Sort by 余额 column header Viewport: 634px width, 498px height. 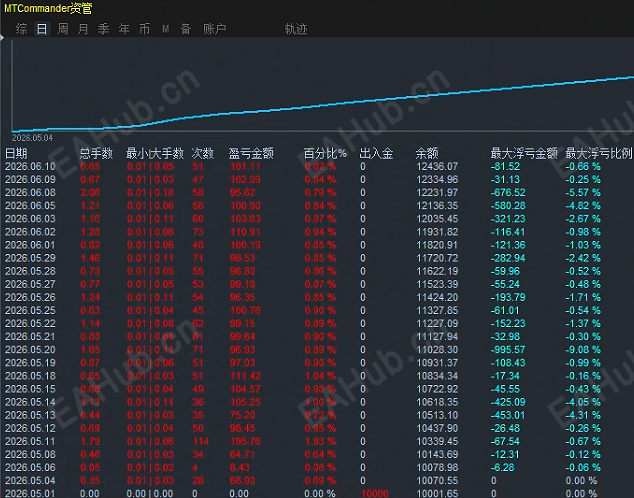tap(427, 153)
